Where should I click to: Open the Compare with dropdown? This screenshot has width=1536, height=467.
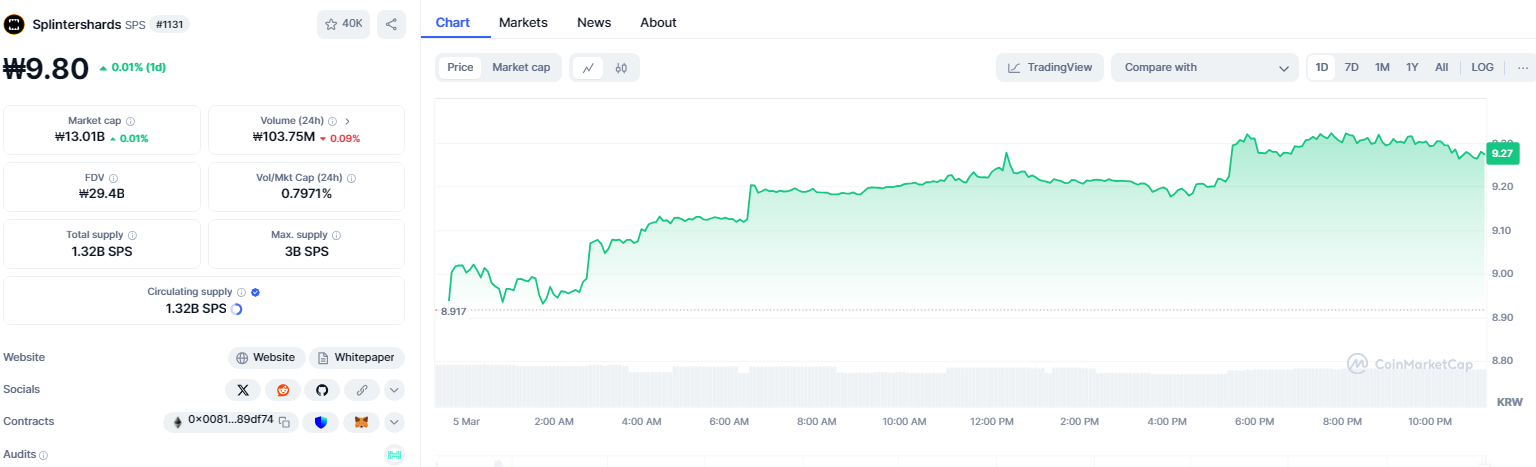click(x=1205, y=67)
